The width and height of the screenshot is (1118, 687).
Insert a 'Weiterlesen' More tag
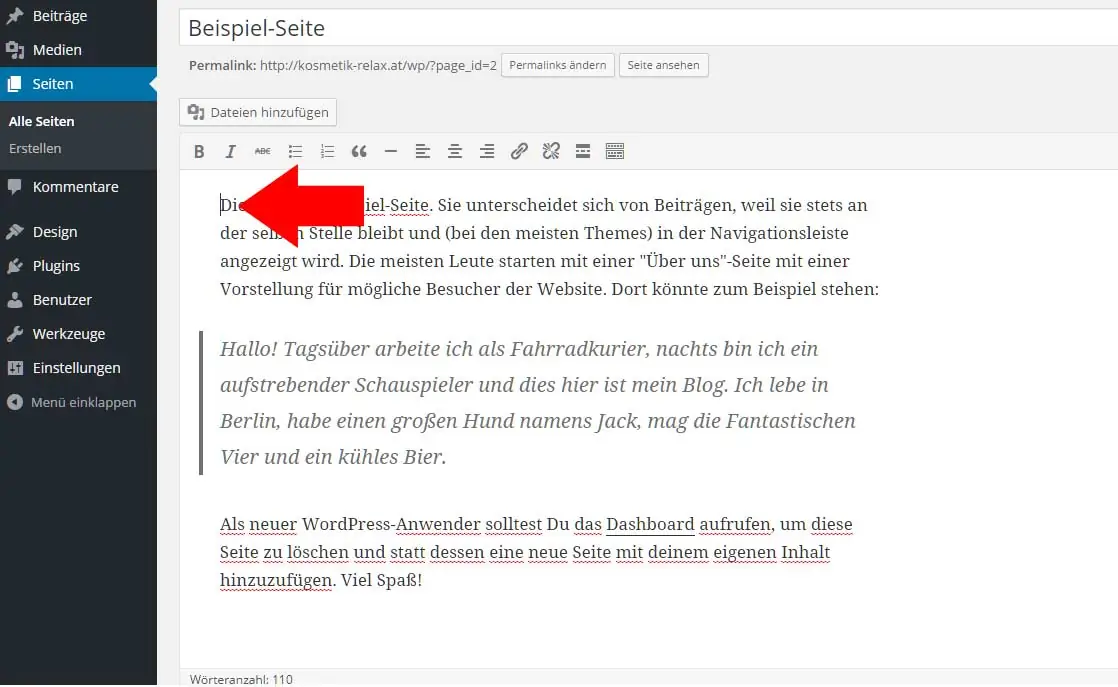583,151
